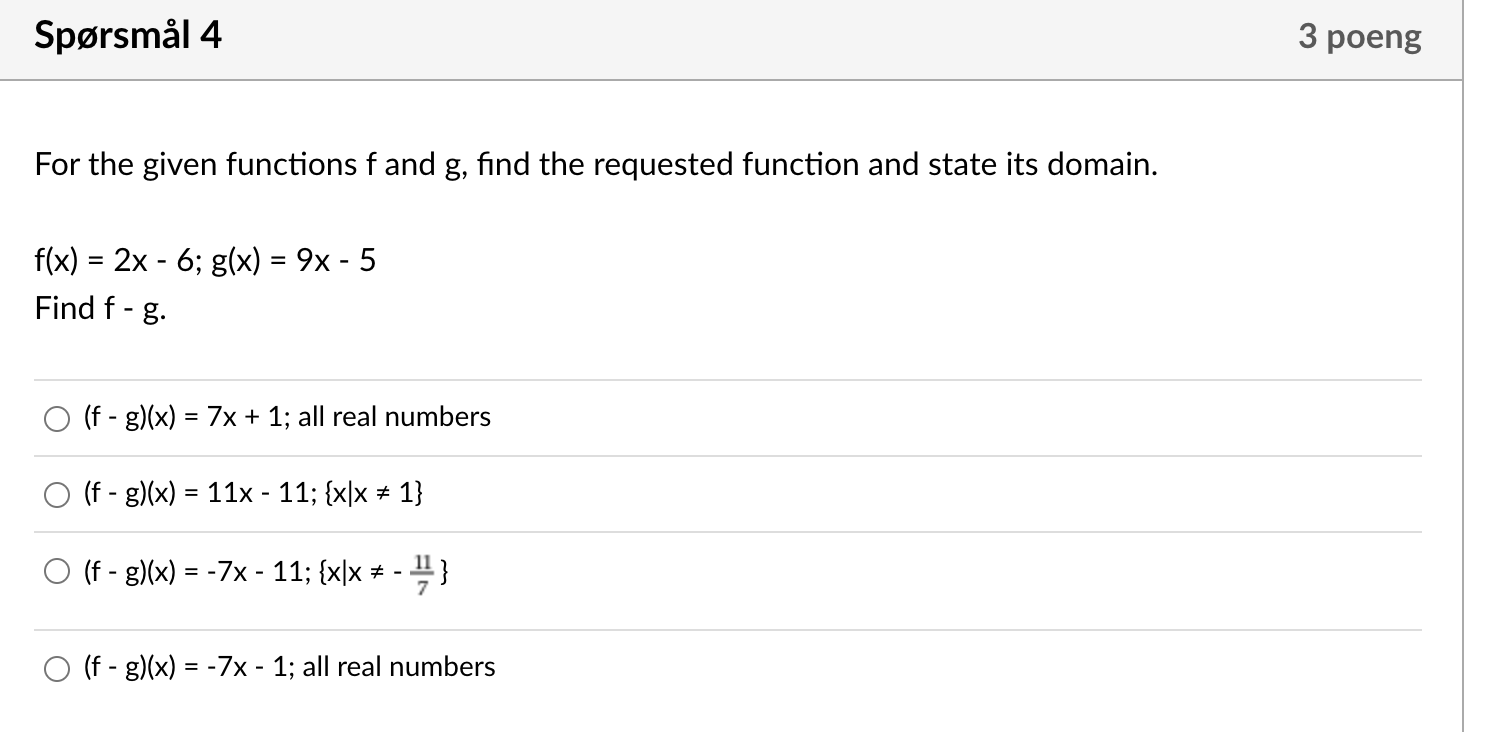
Task: Click the second radio button
Action: [x=57, y=494]
